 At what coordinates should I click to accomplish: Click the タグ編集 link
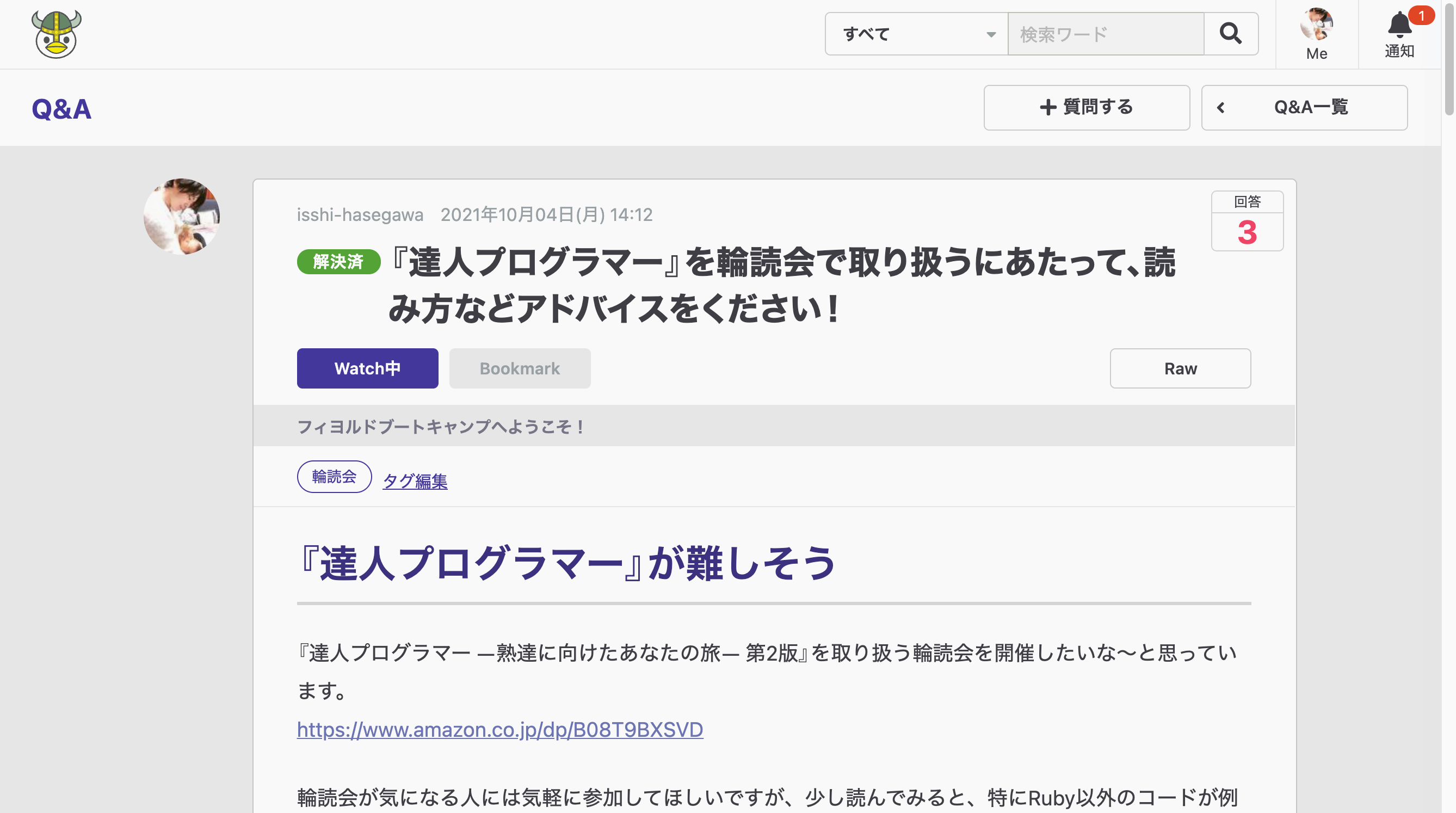pos(415,481)
